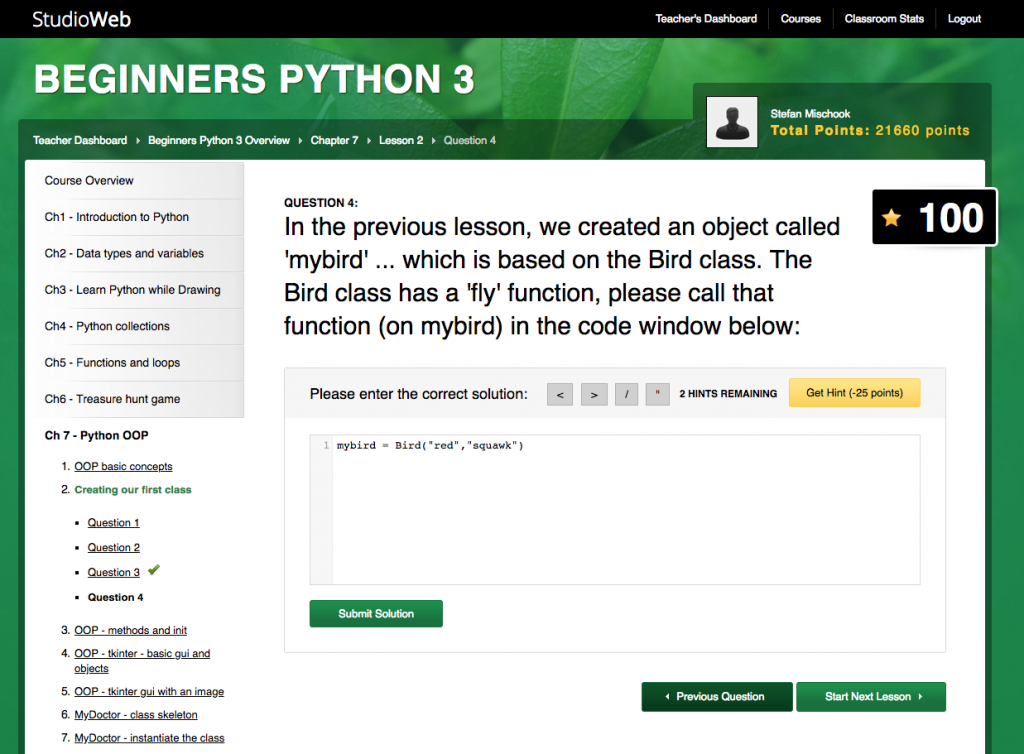Click the '>' character insert icon

pyautogui.click(x=593, y=394)
